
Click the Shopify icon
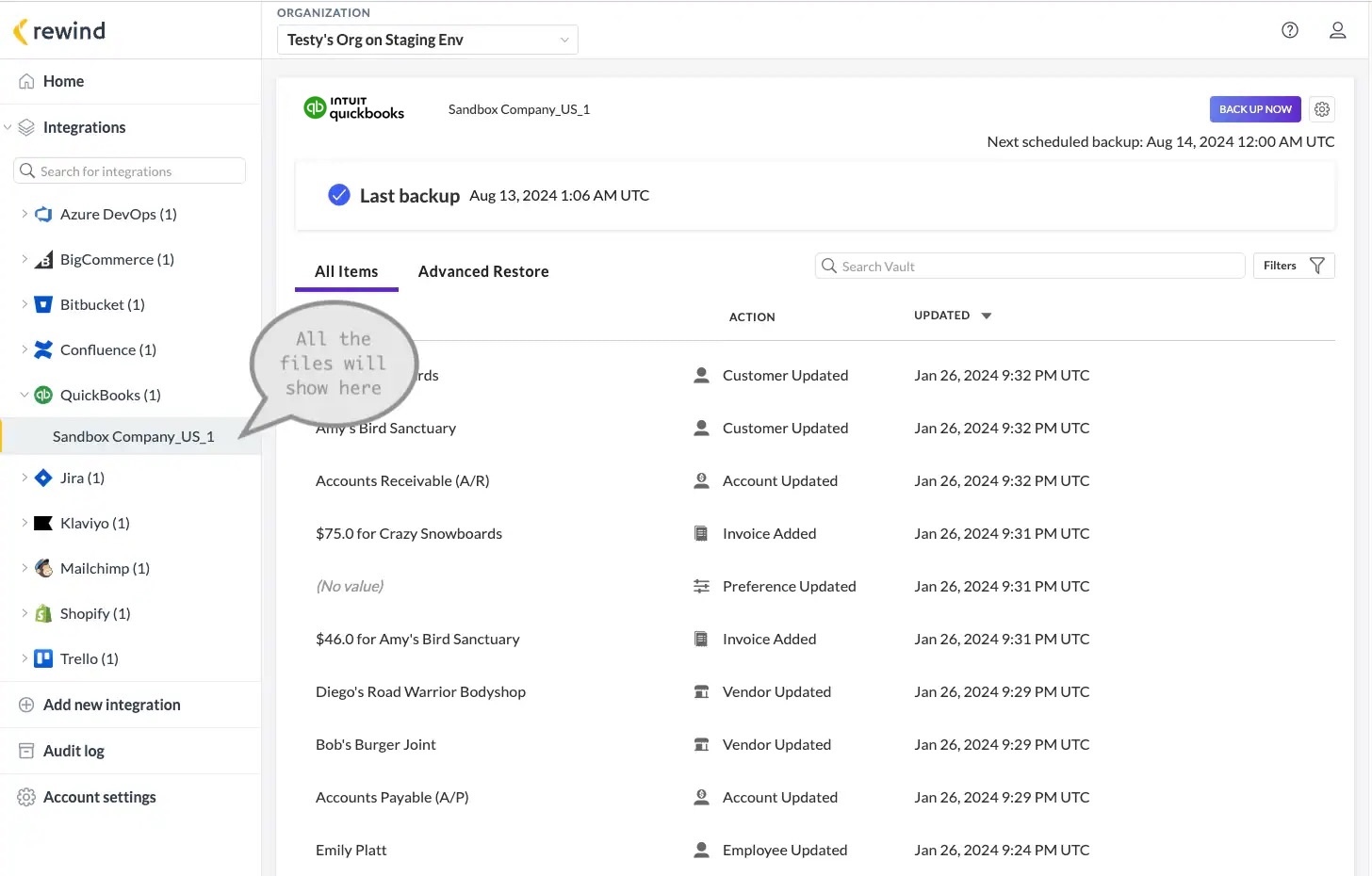click(x=43, y=613)
